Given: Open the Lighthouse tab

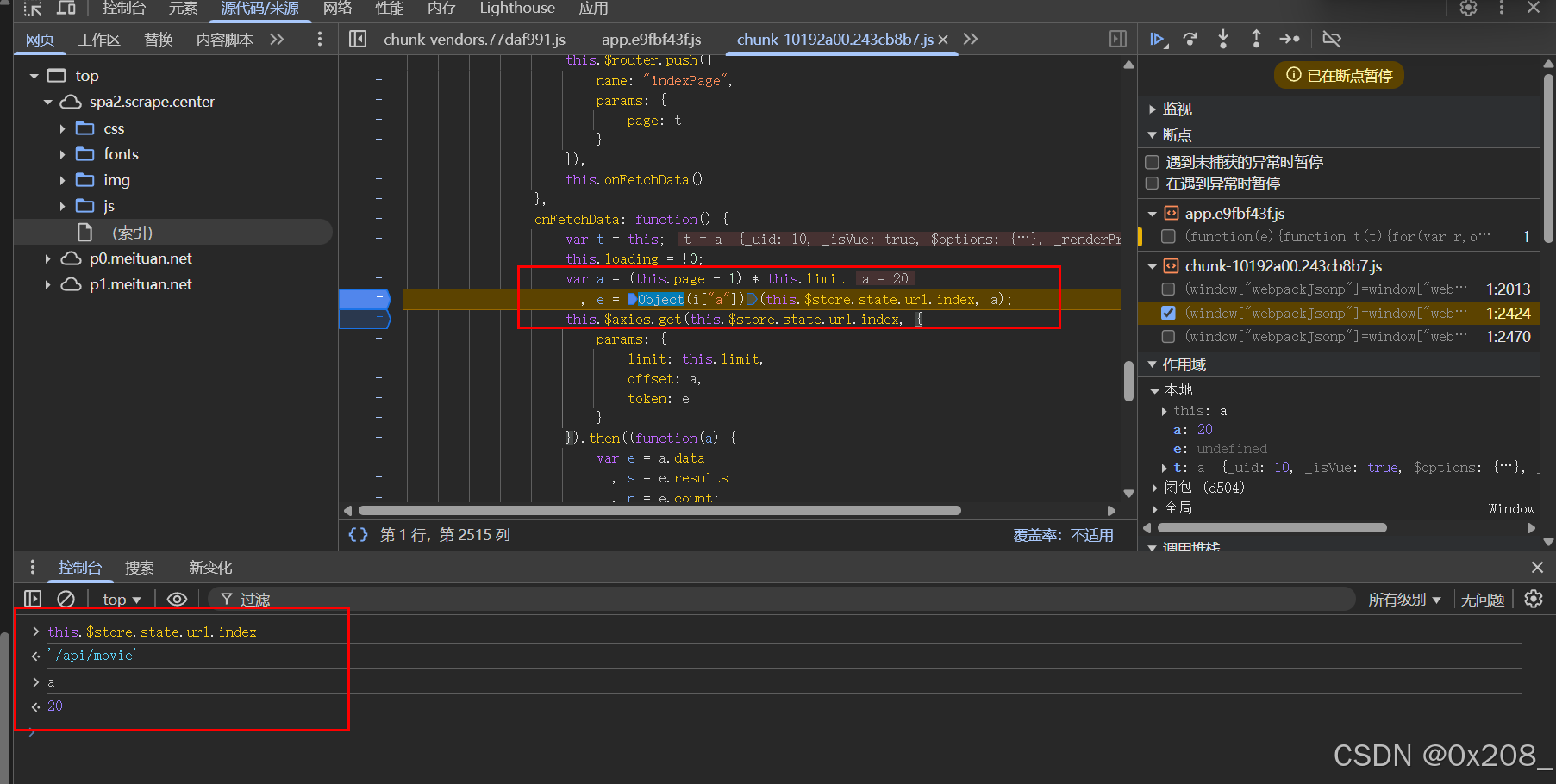Looking at the screenshot, I should pyautogui.click(x=517, y=9).
